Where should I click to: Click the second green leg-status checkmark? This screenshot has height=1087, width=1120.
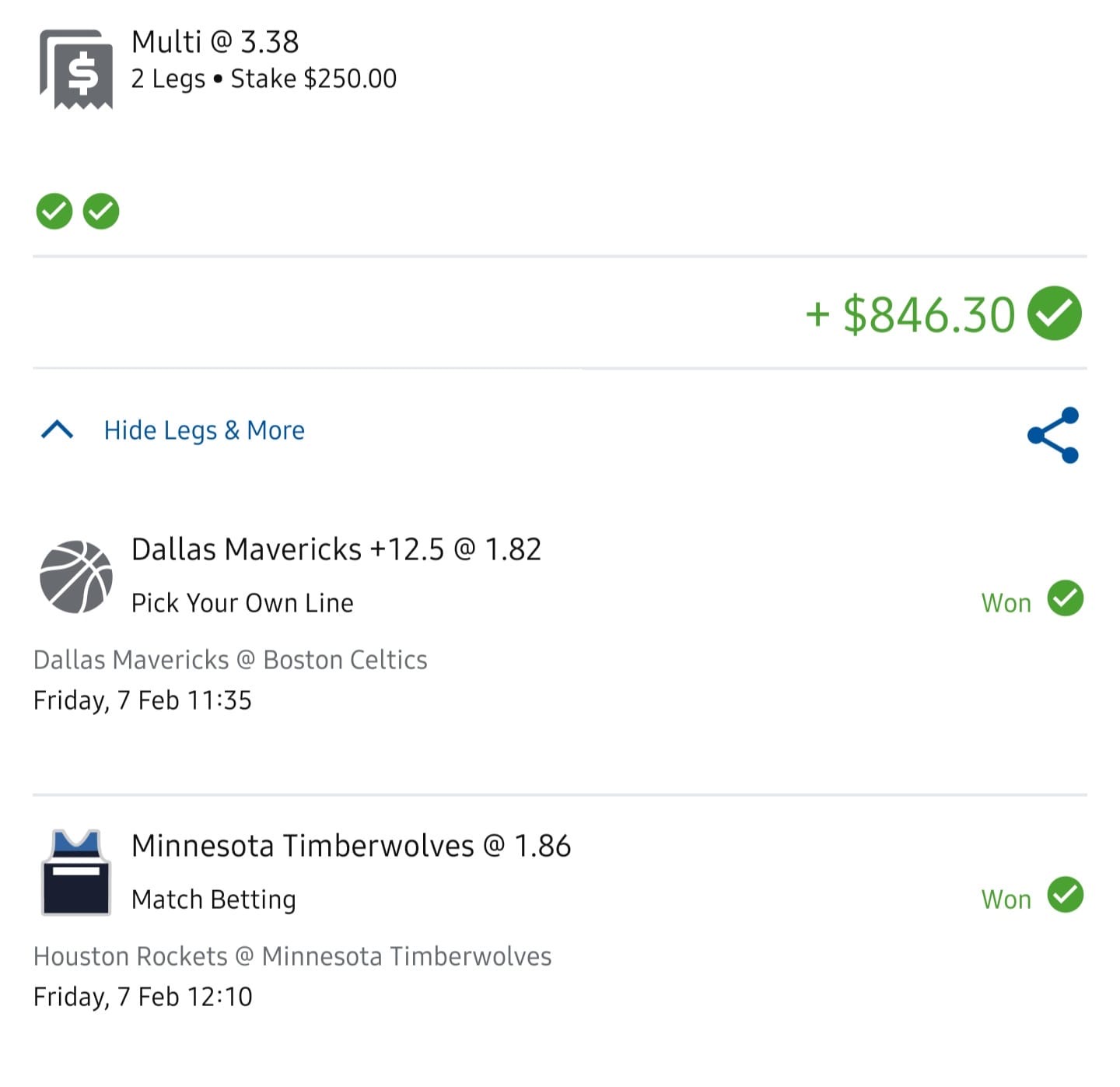pos(101,211)
